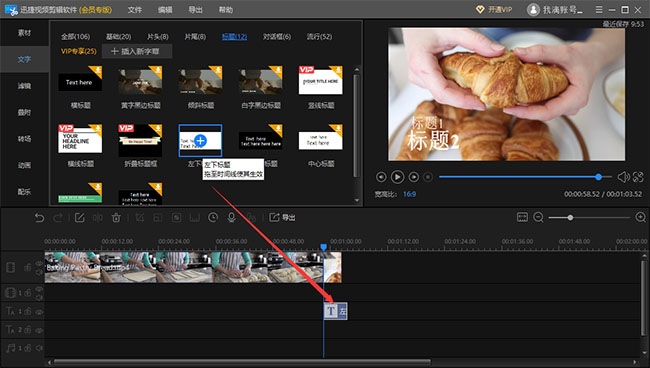Toggle lock on main video track
Image resolution: width=650 pixels, height=368 pixels.
[27, 267]
